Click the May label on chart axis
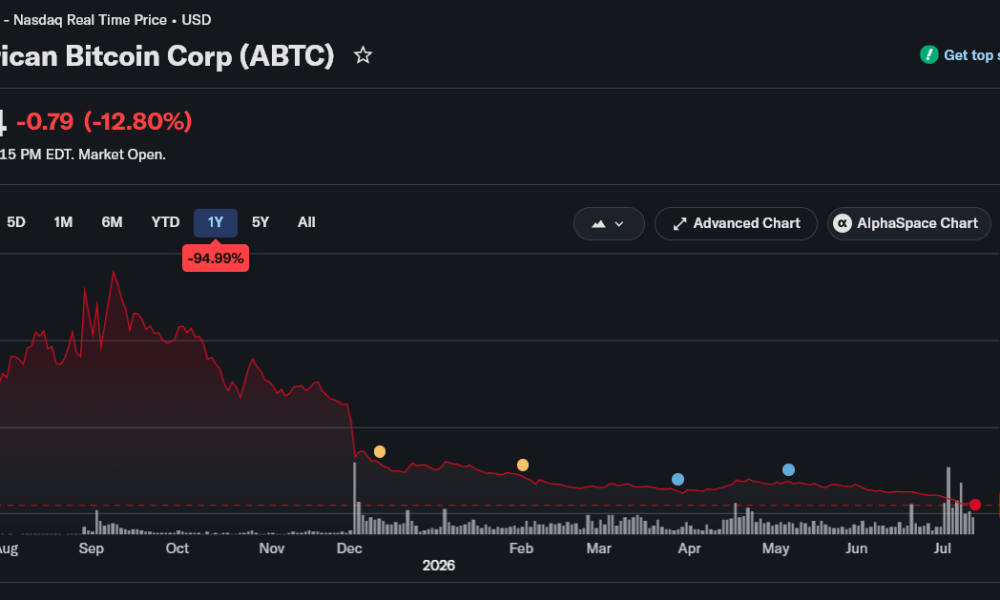Viewport: 1000px width, 600px height. tap(776, 548)
